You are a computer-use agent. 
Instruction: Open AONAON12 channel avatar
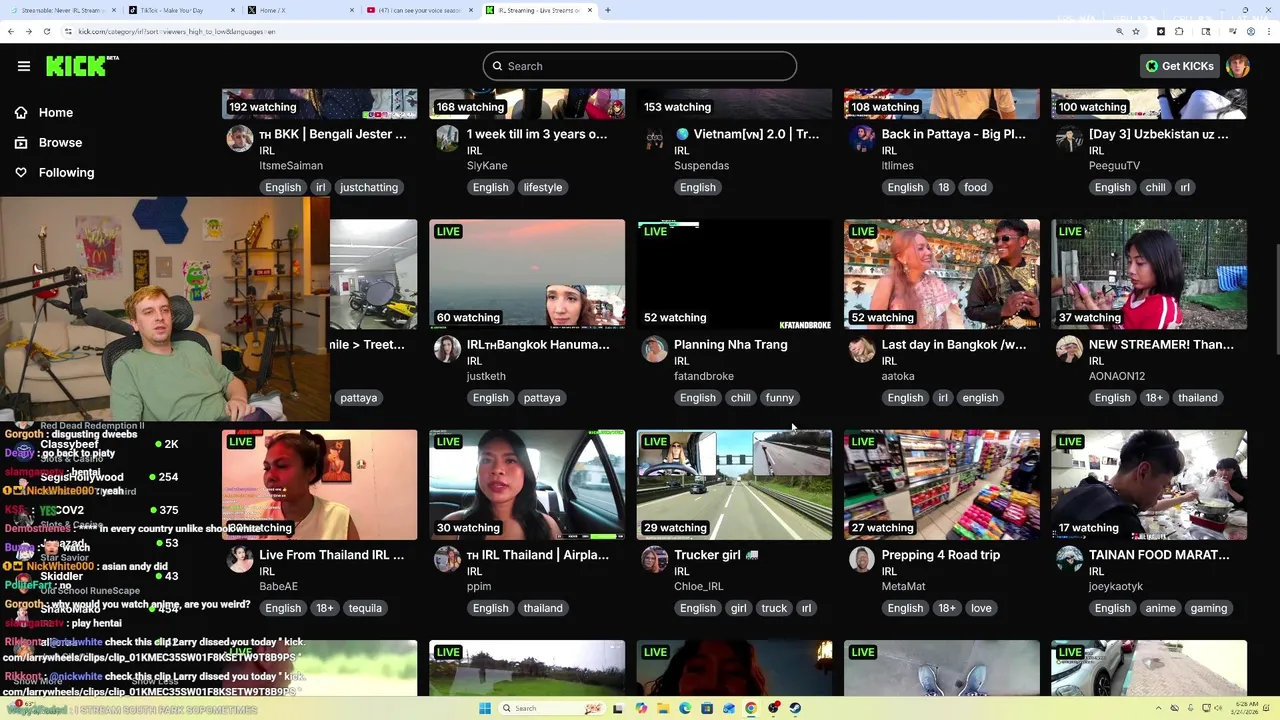(x=1069, y=349)
